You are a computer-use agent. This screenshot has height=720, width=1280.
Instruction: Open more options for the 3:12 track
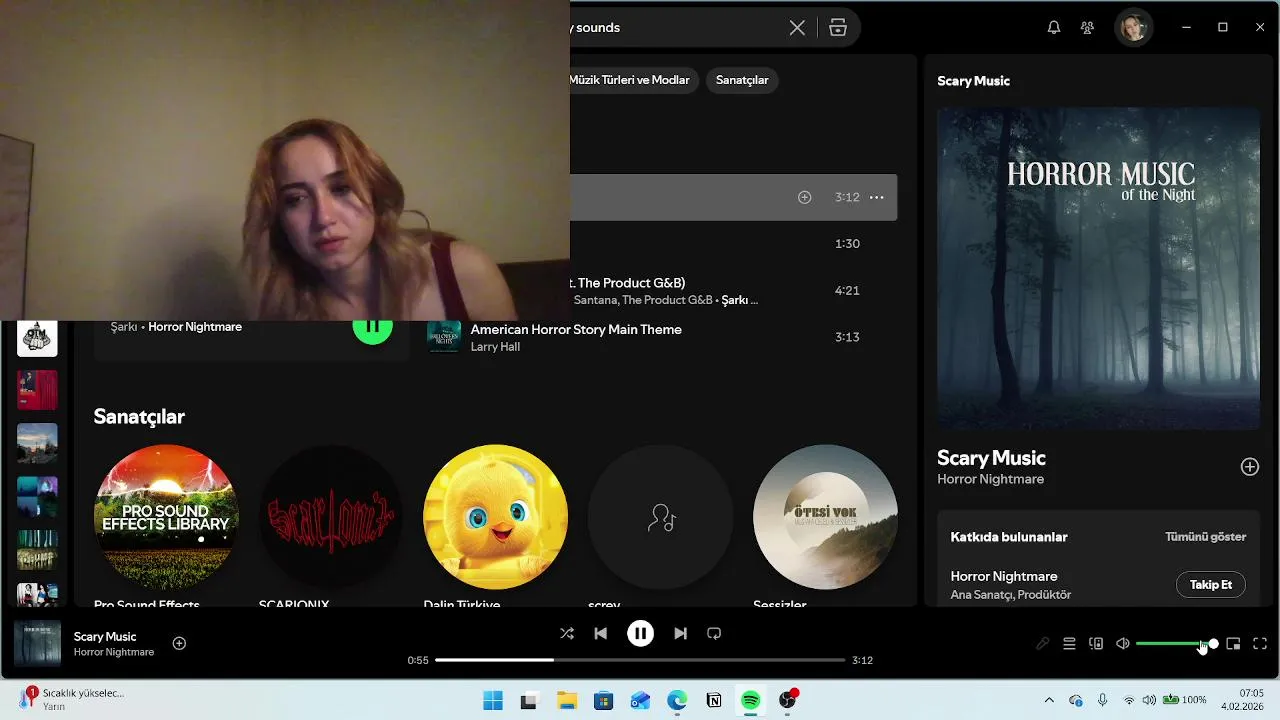click(x=876, y=197)
